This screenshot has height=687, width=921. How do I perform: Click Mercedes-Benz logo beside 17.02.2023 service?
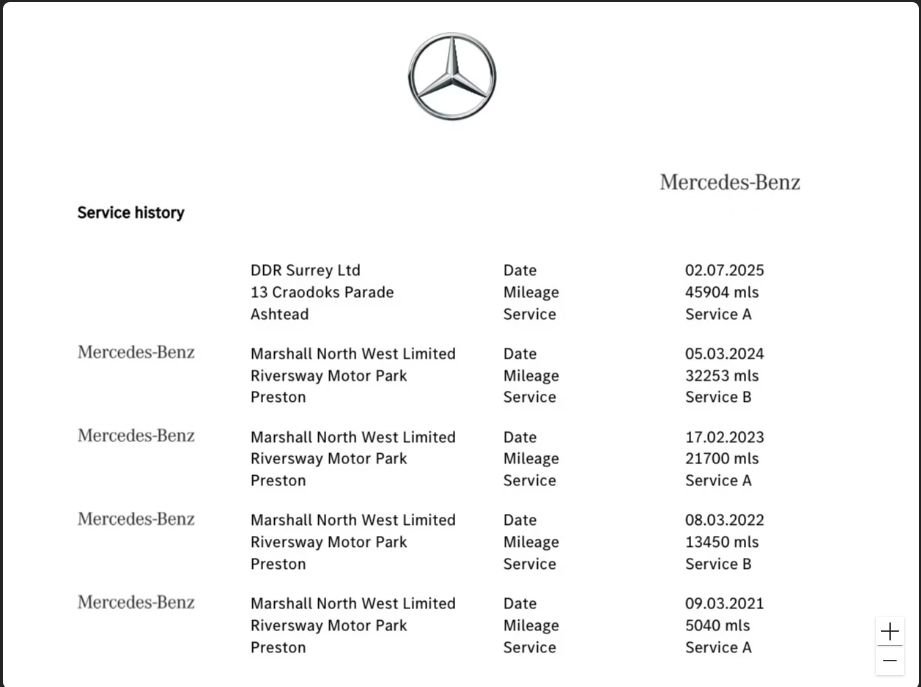tap(136, 436)
